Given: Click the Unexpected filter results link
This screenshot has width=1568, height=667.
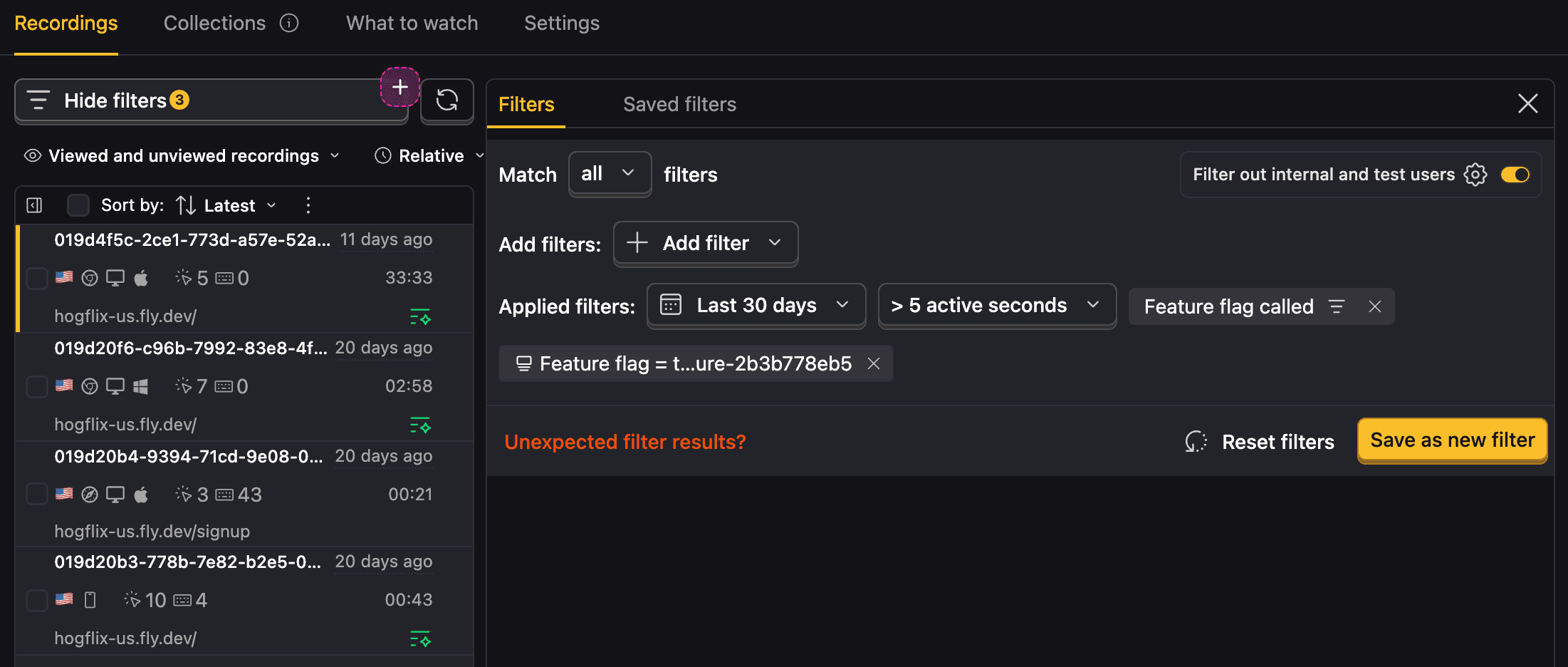Looking at the screenshot, I should point(624,441).
